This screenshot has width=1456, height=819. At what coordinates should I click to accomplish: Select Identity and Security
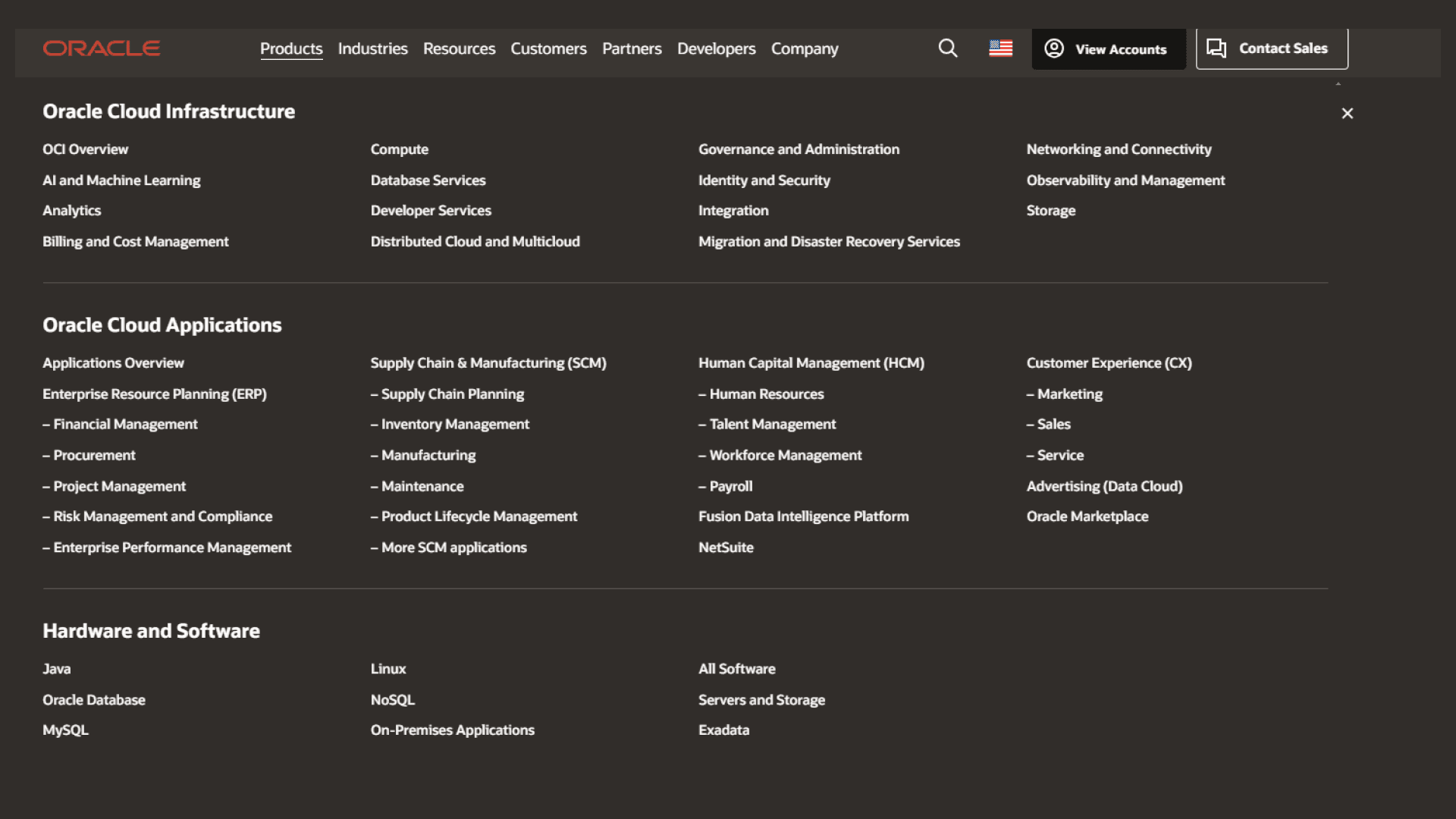[x=764, y=180]
